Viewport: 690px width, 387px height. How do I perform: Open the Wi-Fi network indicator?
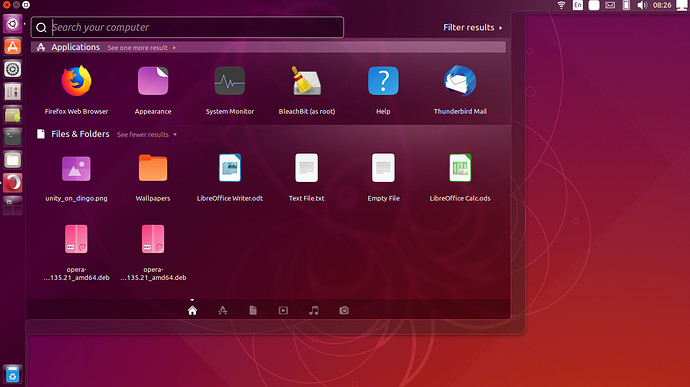click(561, 5)
